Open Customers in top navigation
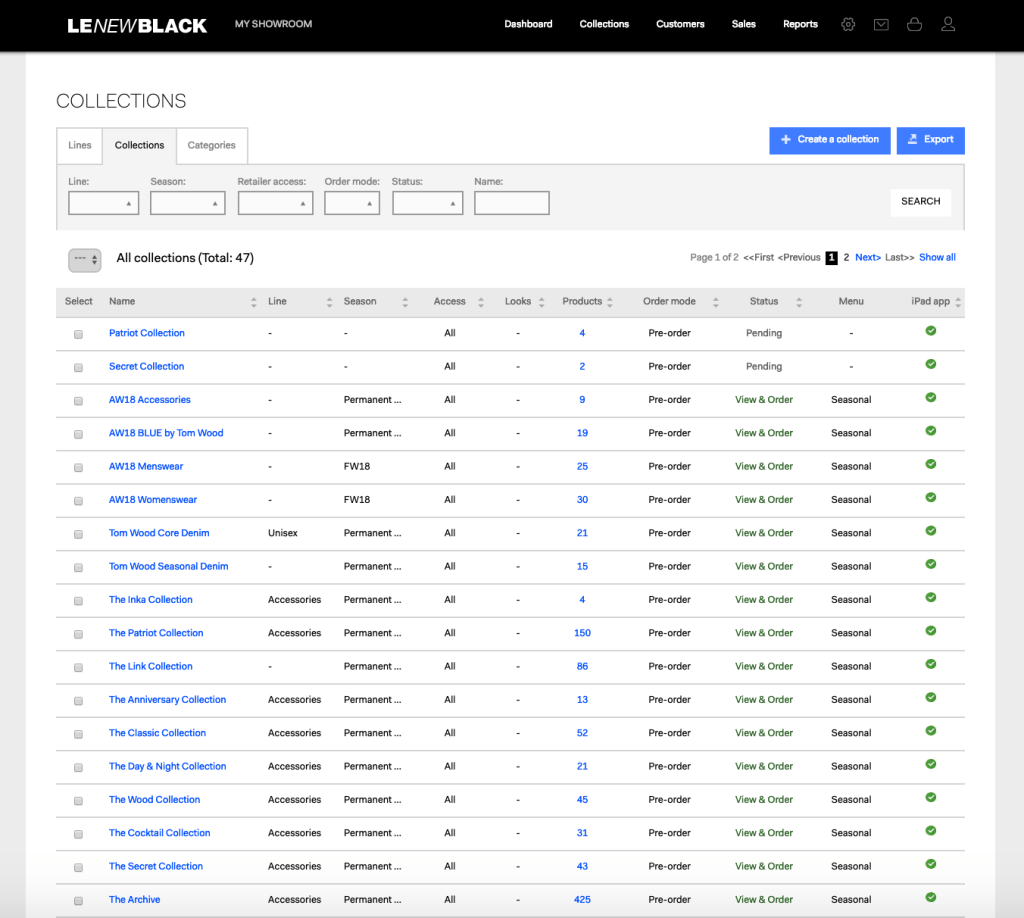The image size is (1024, 918). [680, 24]
